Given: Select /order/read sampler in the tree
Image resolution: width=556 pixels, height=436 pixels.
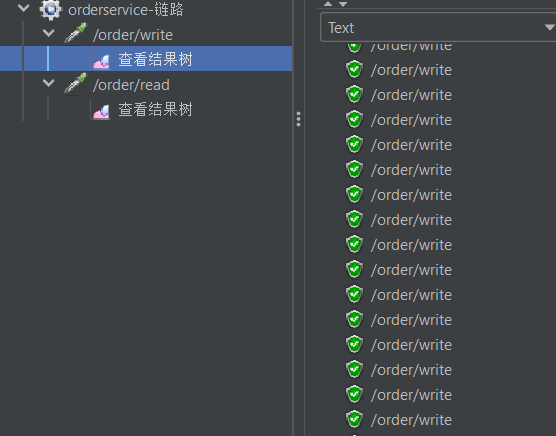Looking at the screenshot, I should pyautogui.click(x=131, y=85).
